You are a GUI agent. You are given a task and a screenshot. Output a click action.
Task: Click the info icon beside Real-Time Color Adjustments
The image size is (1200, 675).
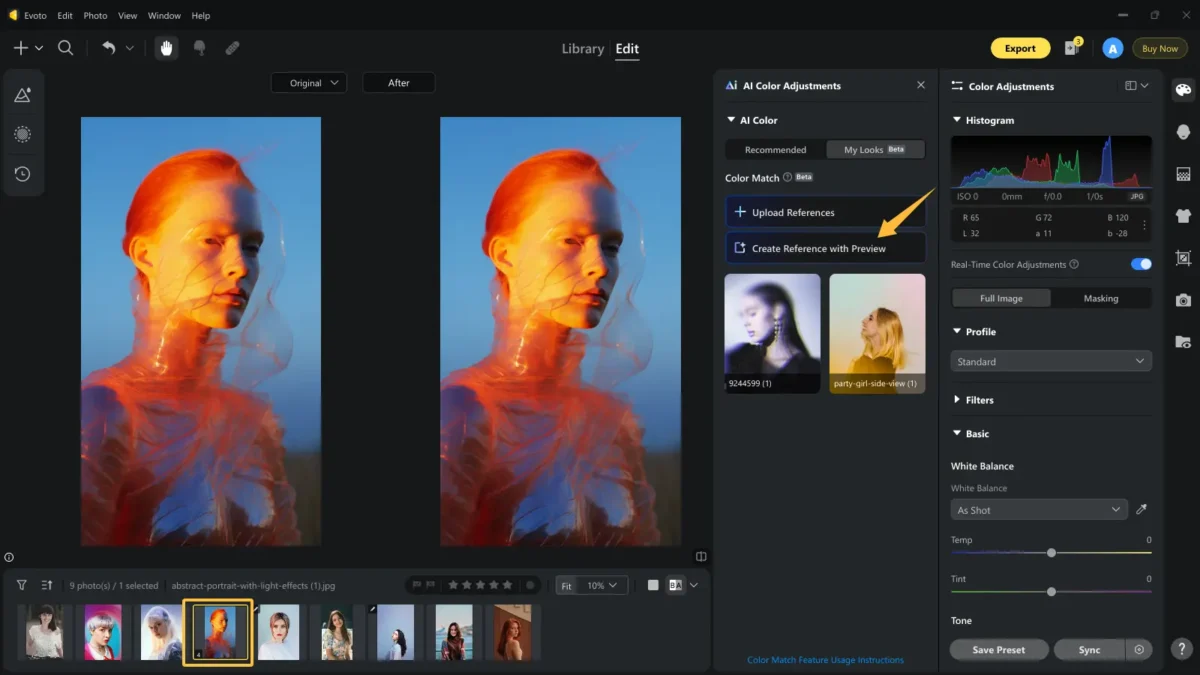(1074, 265)
